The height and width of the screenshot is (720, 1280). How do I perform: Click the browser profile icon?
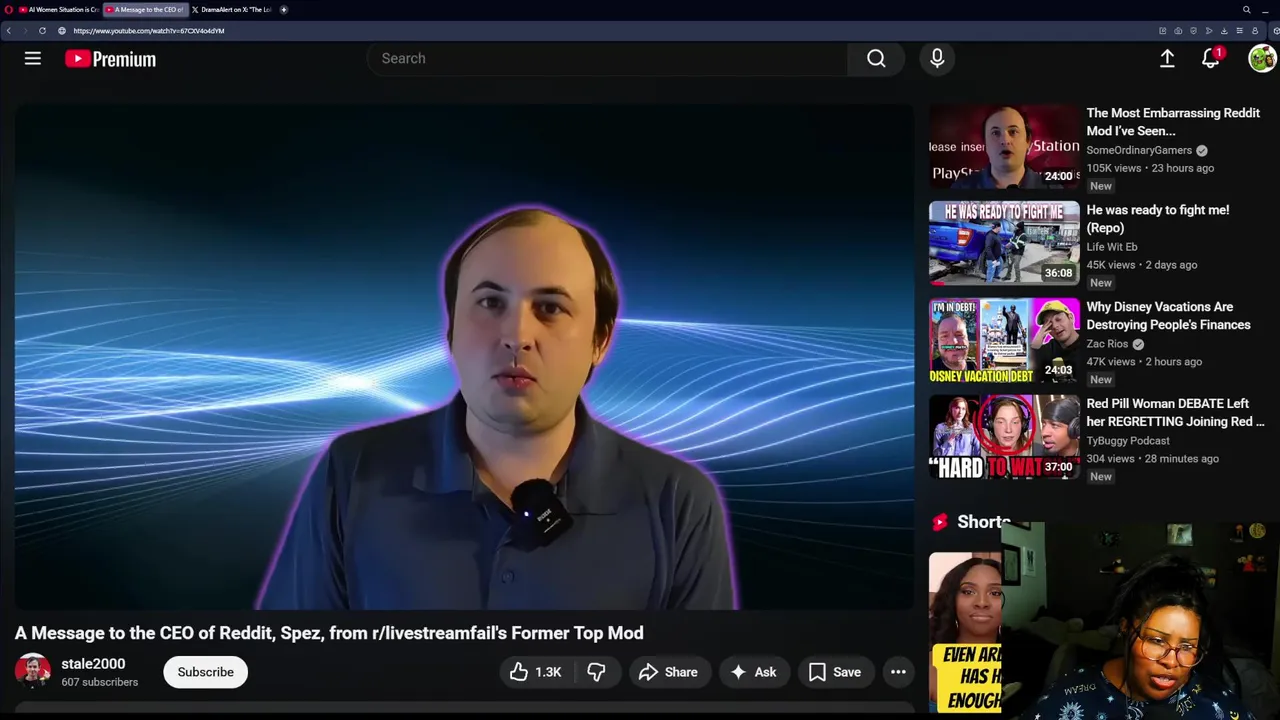click(1255, 31)
